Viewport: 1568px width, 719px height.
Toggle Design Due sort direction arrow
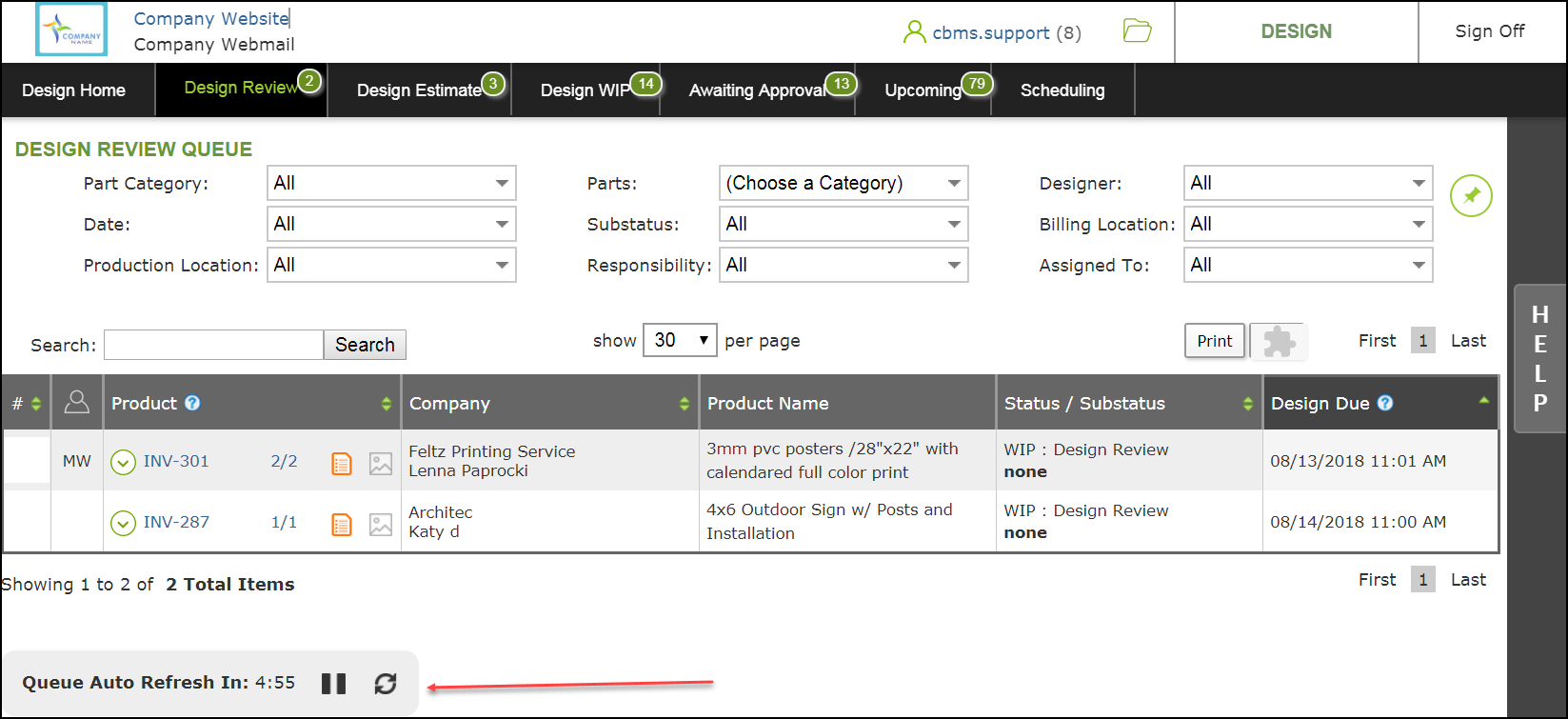(1483, 400)
